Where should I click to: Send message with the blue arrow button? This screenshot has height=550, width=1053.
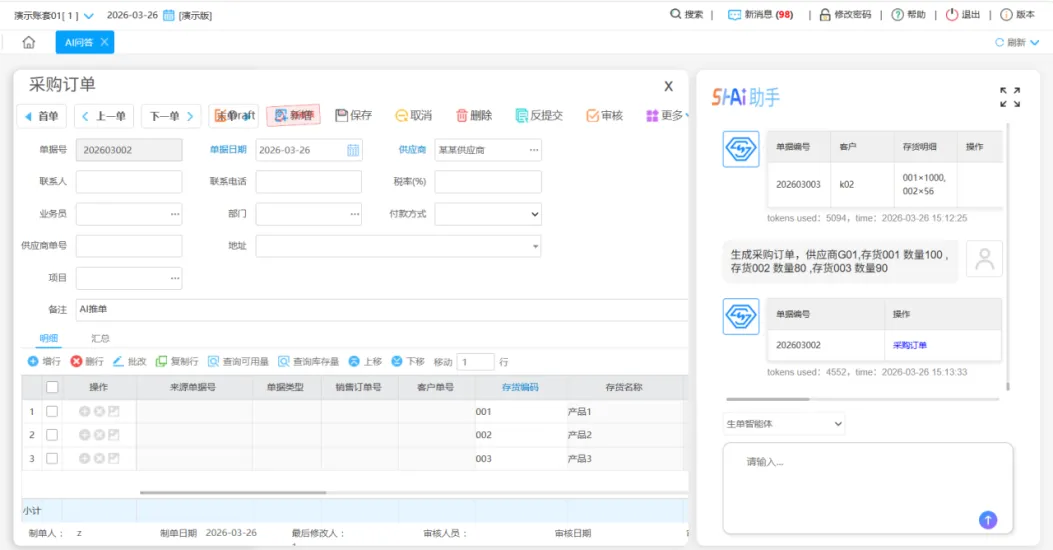[987, 520]
